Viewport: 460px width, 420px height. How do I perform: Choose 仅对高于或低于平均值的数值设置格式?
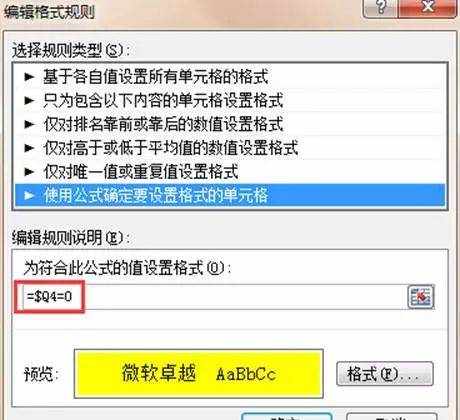[230, 148]
